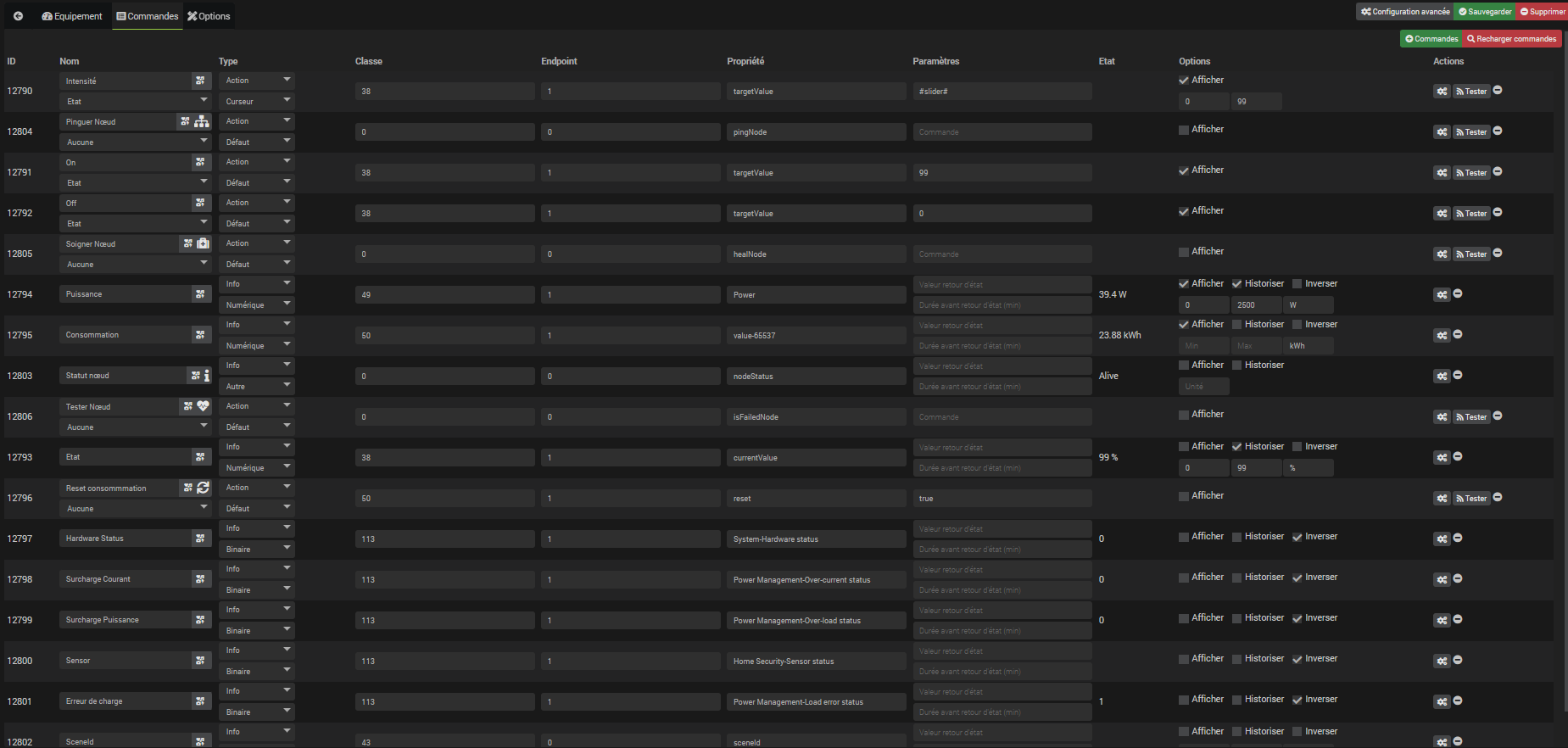Open gear configuration for command 12790
This screenshot has width=1568, height=748.
(1442, 91)
